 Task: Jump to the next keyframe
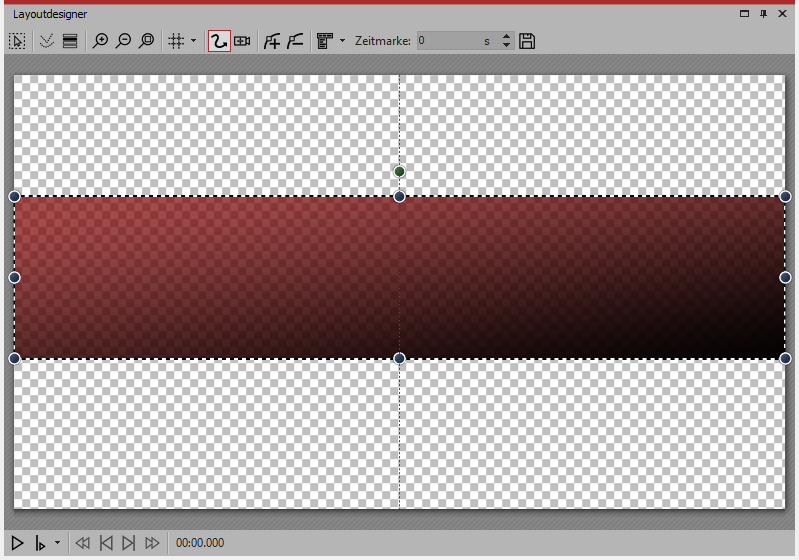click(128, 543)
